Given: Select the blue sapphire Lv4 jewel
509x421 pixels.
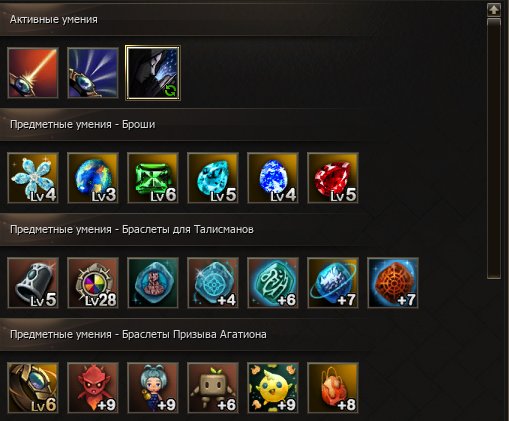Looking at the screenshot, I should tap(273, 178).
